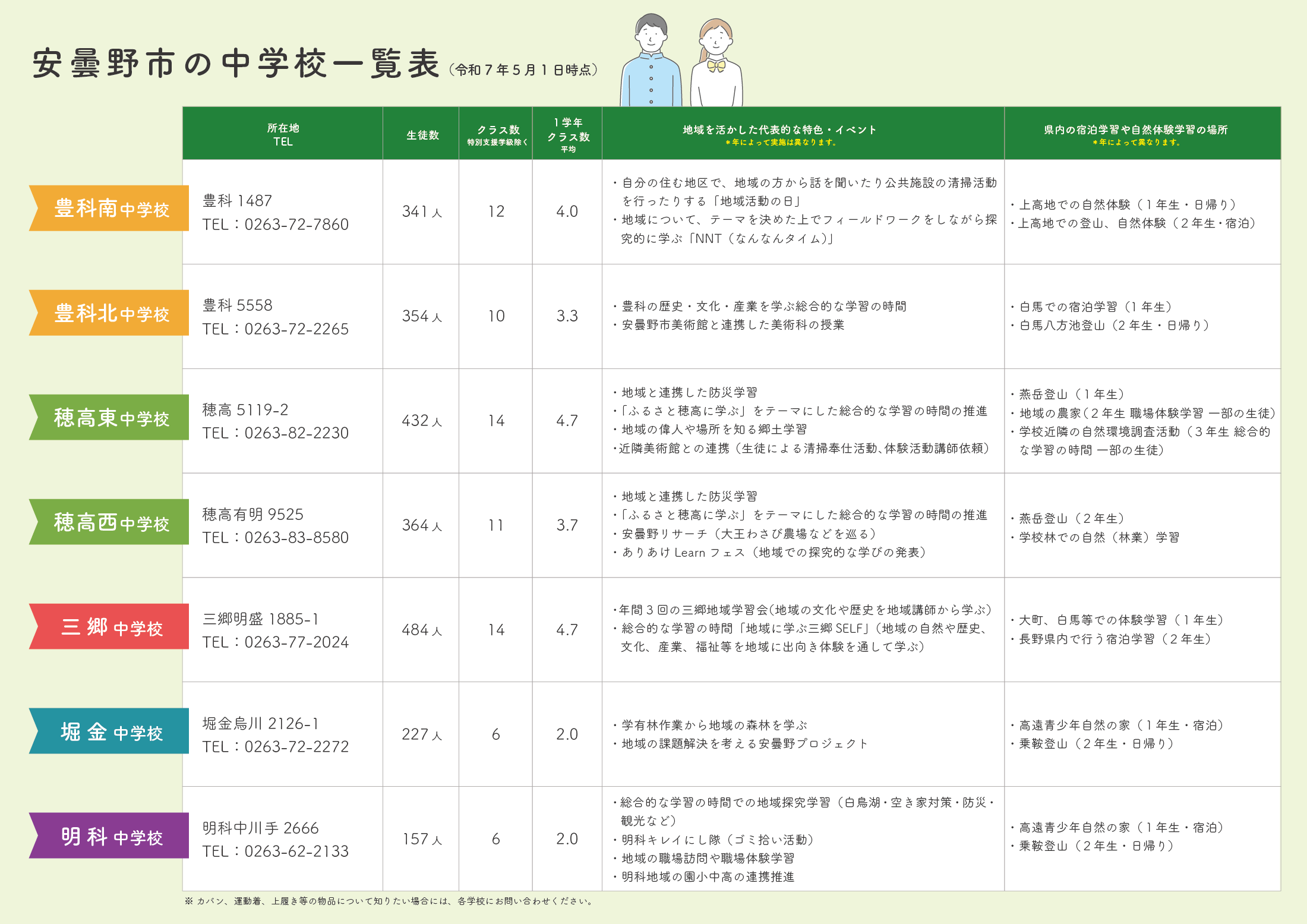Click the 生徒数 column header

point(422,135)
